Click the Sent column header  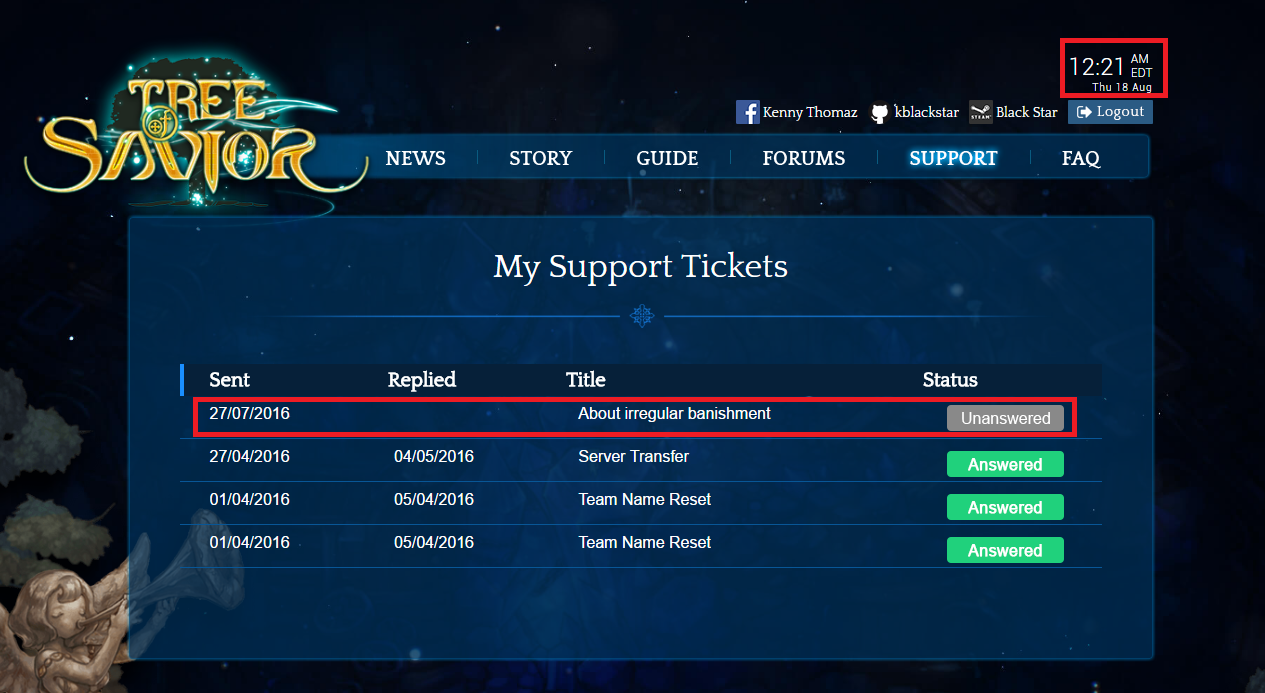(229, 380)
